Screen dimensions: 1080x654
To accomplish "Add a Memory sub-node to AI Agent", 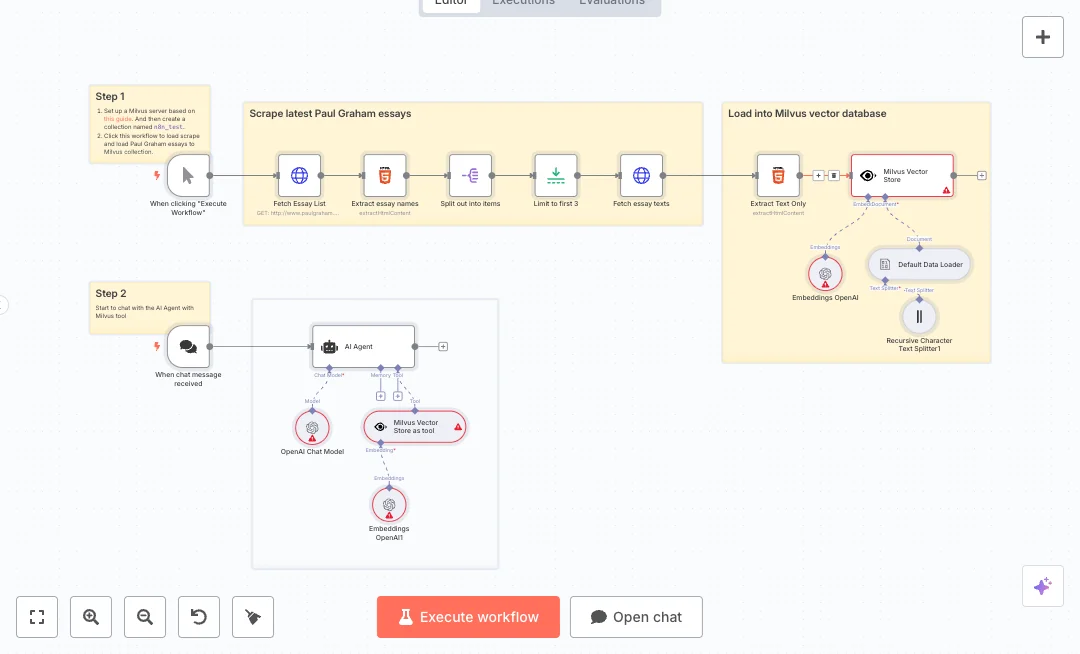I will pyautogui.click(x=380, y=396).
